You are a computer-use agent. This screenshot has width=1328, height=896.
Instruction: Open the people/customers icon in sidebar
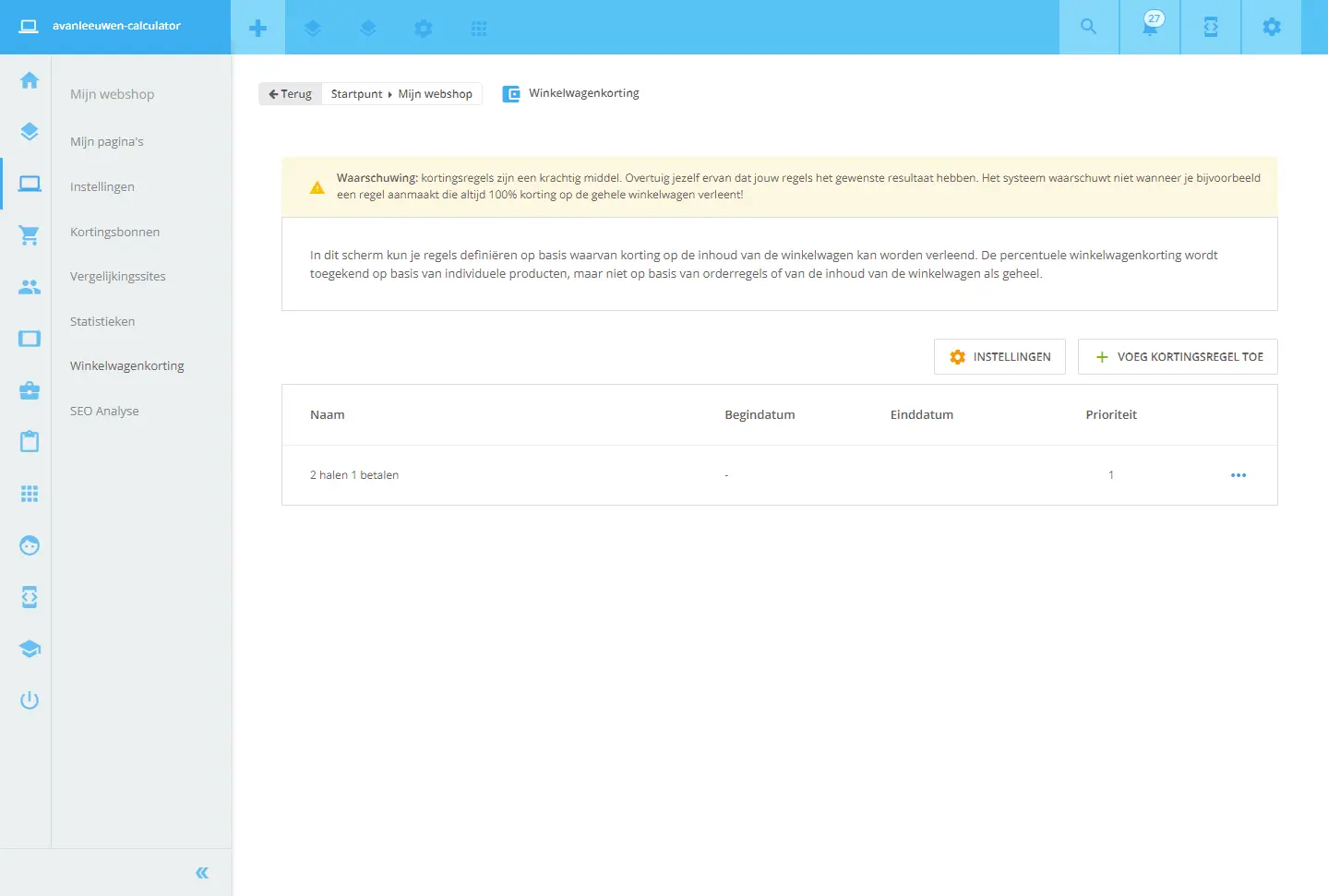[x=30, y=287]
